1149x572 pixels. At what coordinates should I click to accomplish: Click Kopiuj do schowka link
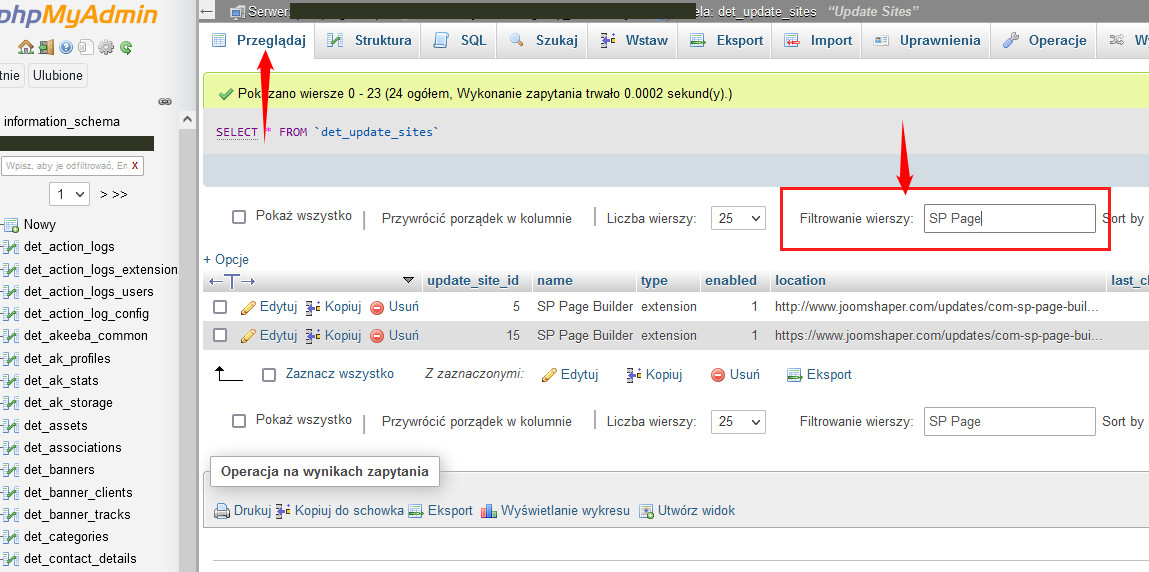tap(348, 511)
